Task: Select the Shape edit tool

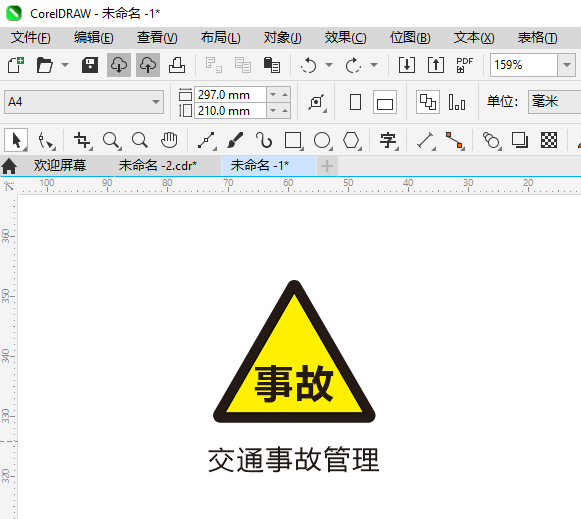Action: [x=46, y=141]
